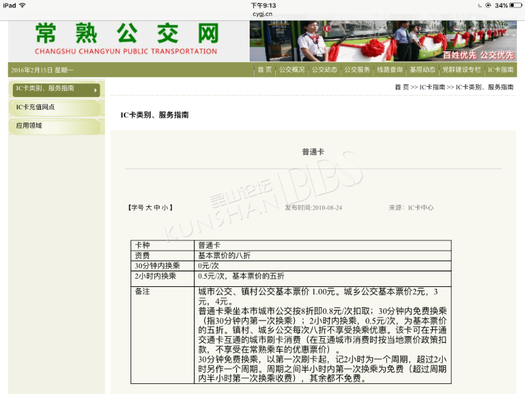Tap the cygj.cn address bar
The width and height of the screenshot is (525, 394).
pos(262,14)
